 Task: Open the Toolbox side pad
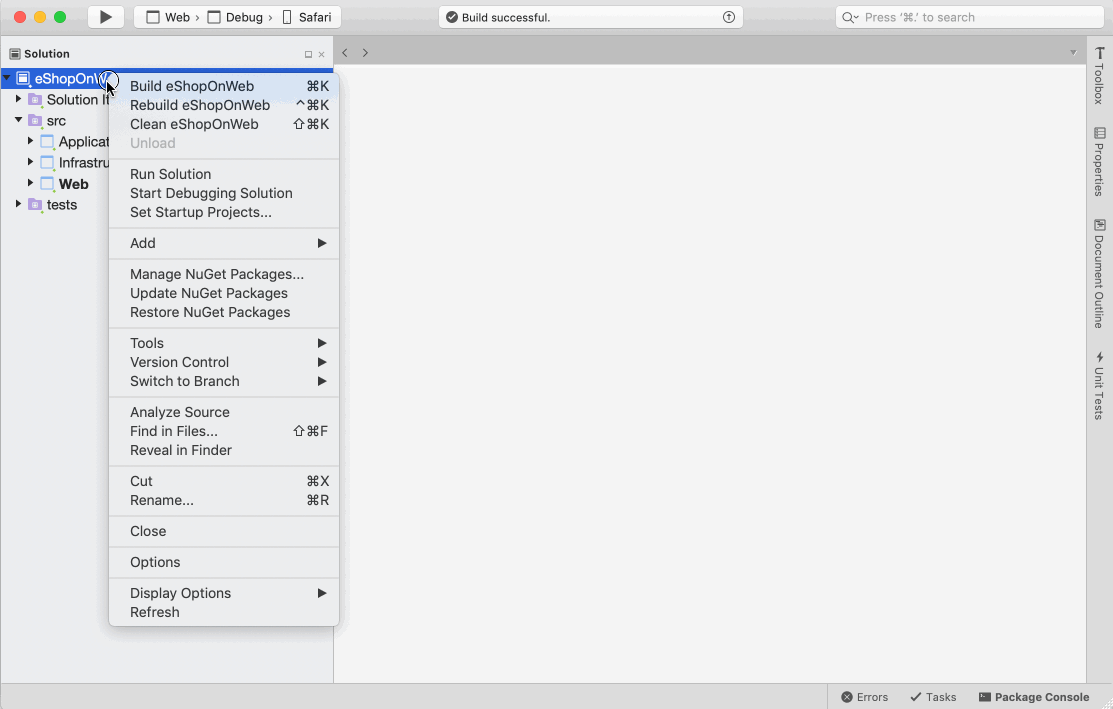[x=1099, y=75]
